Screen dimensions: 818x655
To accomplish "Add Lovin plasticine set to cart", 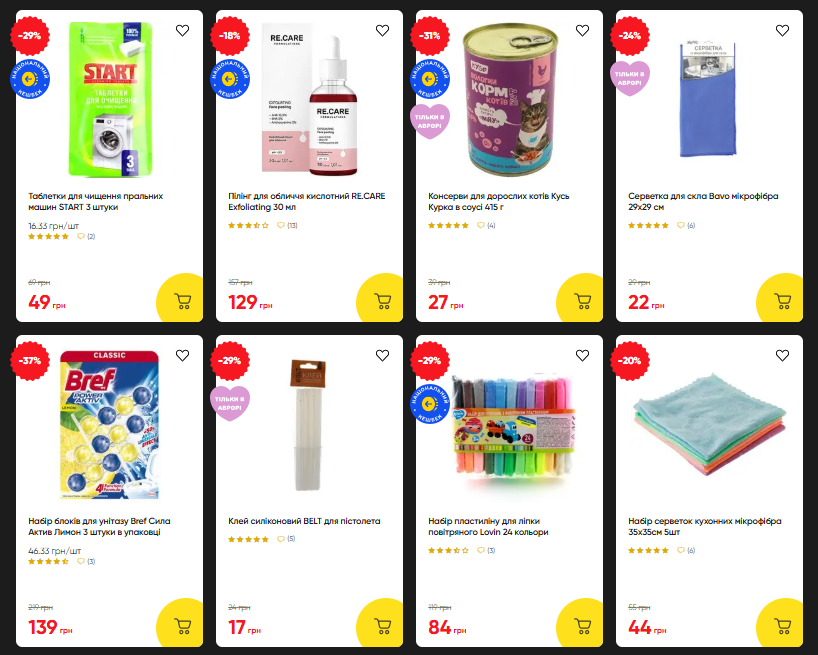I will 581,624.
